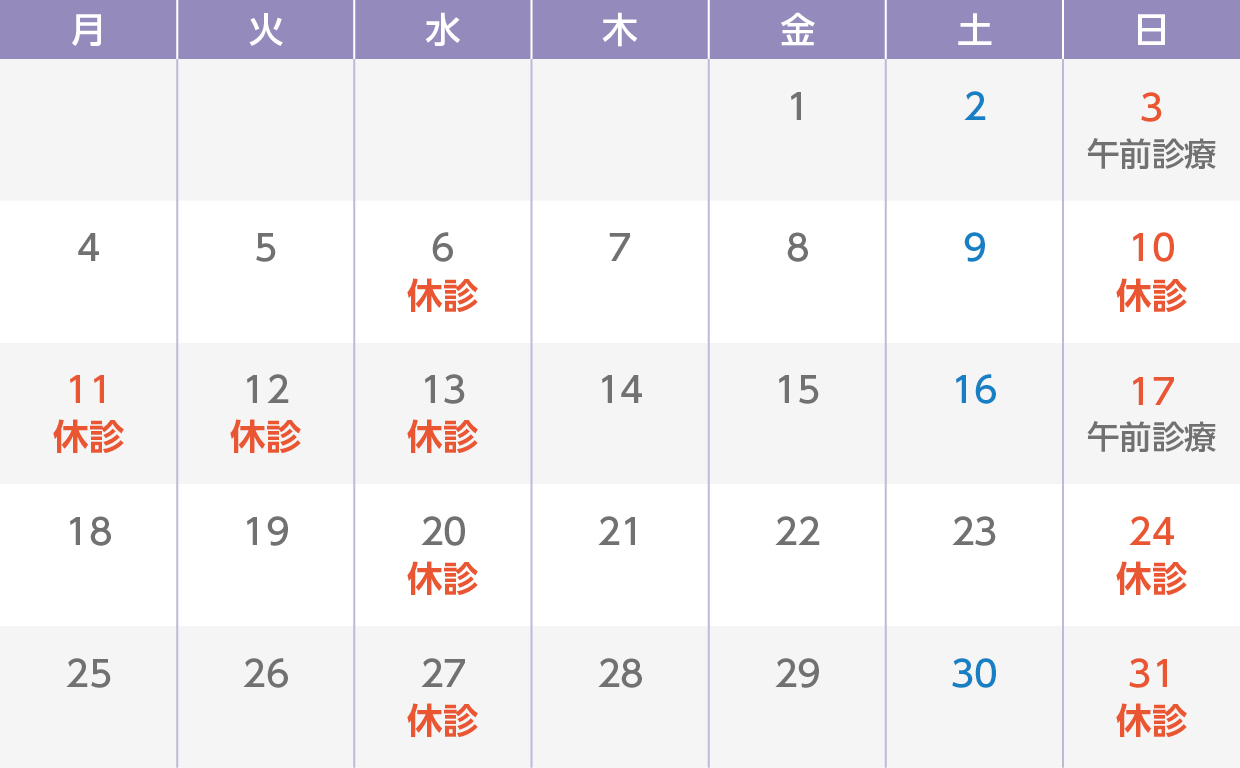This screenshot has height=768, width=1240.
Task: Click the 水 (Wednesday) column header
Action: [x=442, y=30]
